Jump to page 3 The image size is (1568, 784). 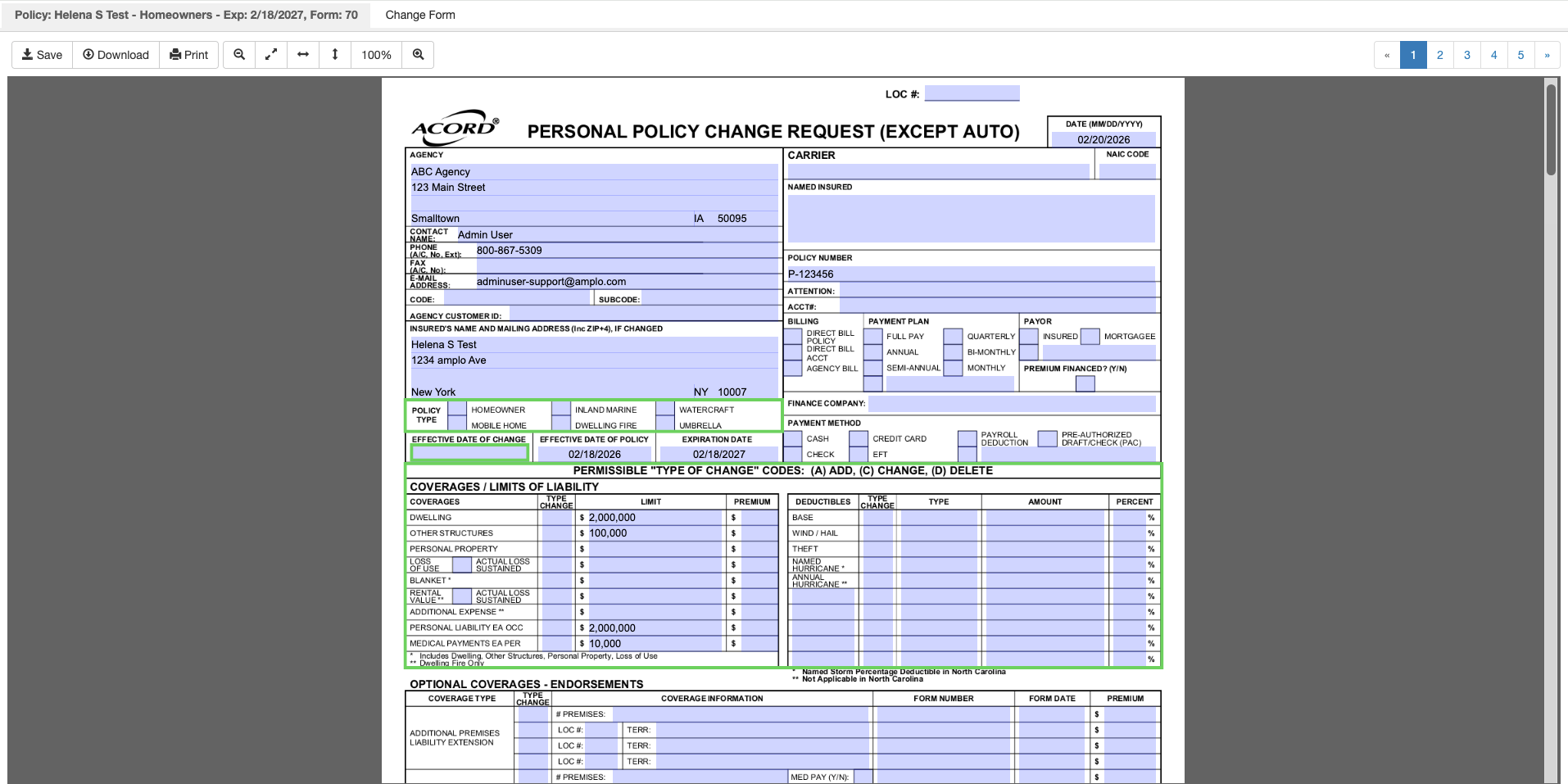point(1467,55)
